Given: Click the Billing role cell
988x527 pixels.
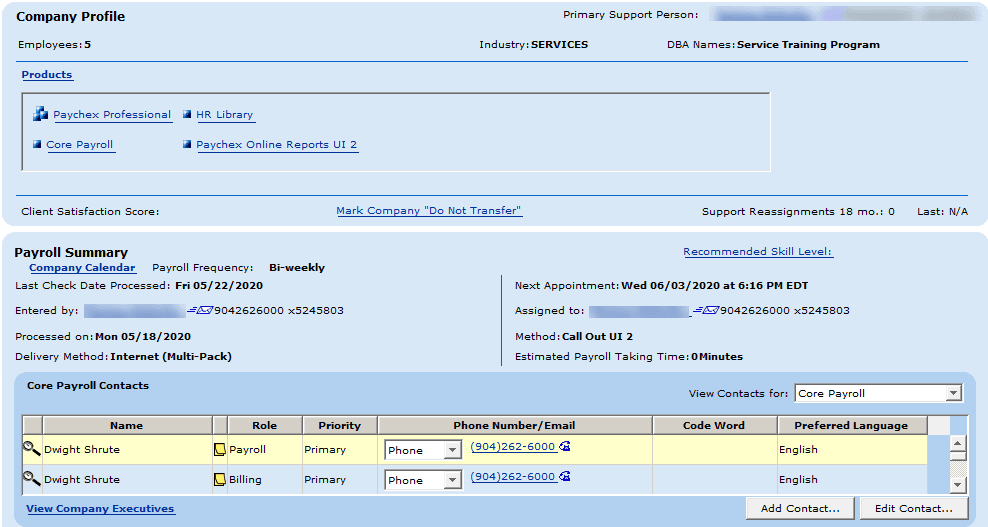Looking at the screenshot, I should [245, 480].
